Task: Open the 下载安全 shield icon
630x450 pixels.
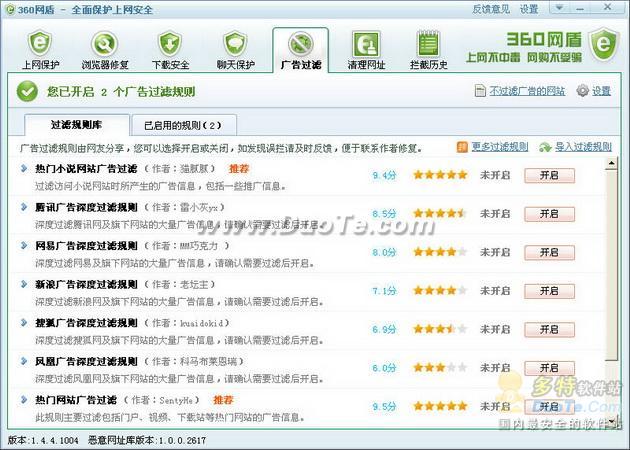Action: (170, 43)
